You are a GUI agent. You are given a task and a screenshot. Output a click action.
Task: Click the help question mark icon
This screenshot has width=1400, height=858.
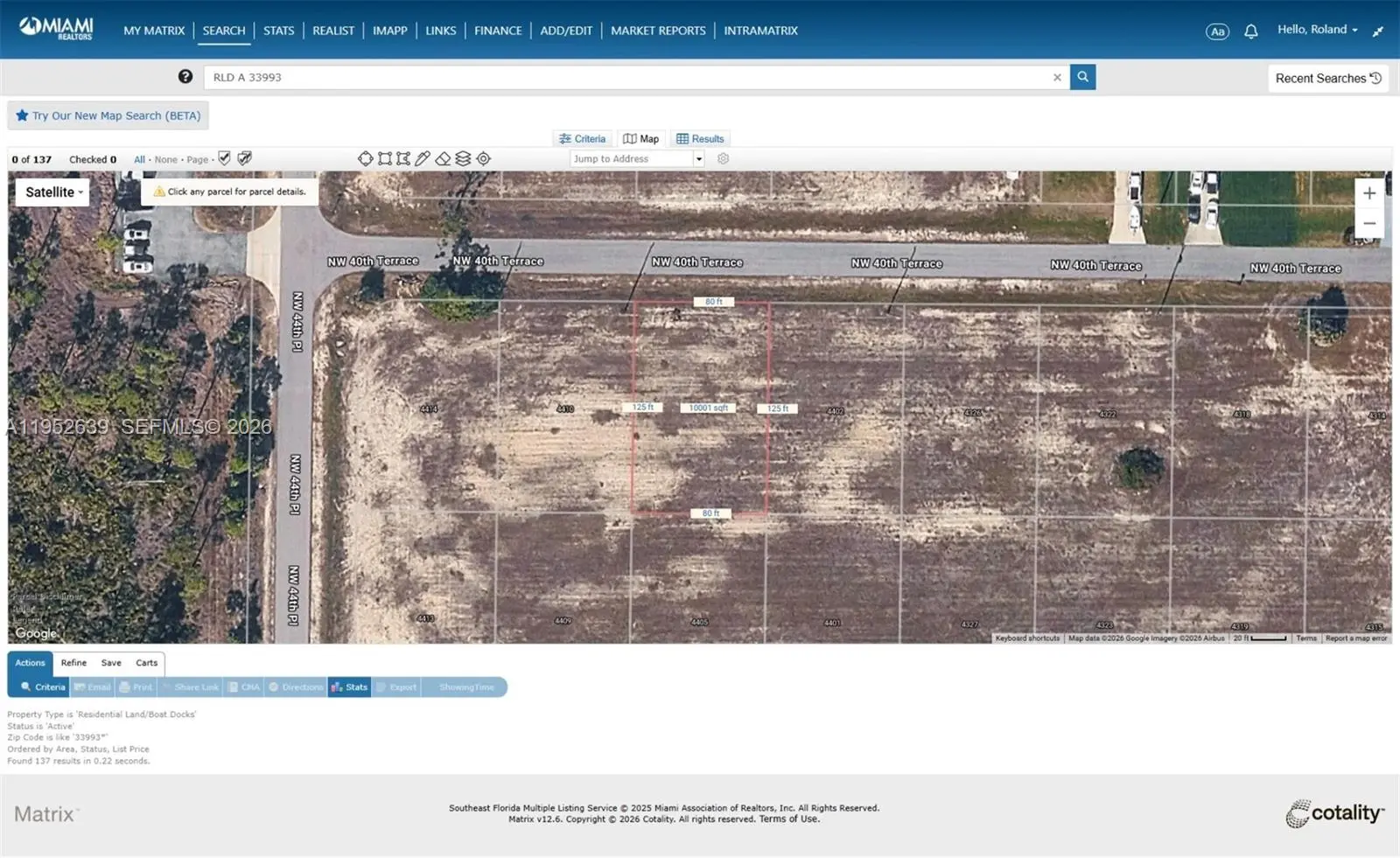click(185, 77)
